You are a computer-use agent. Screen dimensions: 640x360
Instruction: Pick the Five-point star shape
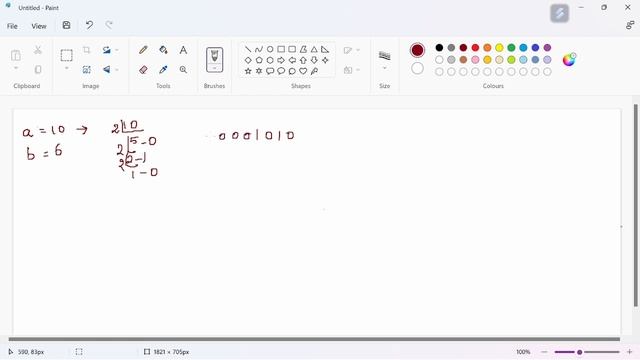(x=248, y=71)
